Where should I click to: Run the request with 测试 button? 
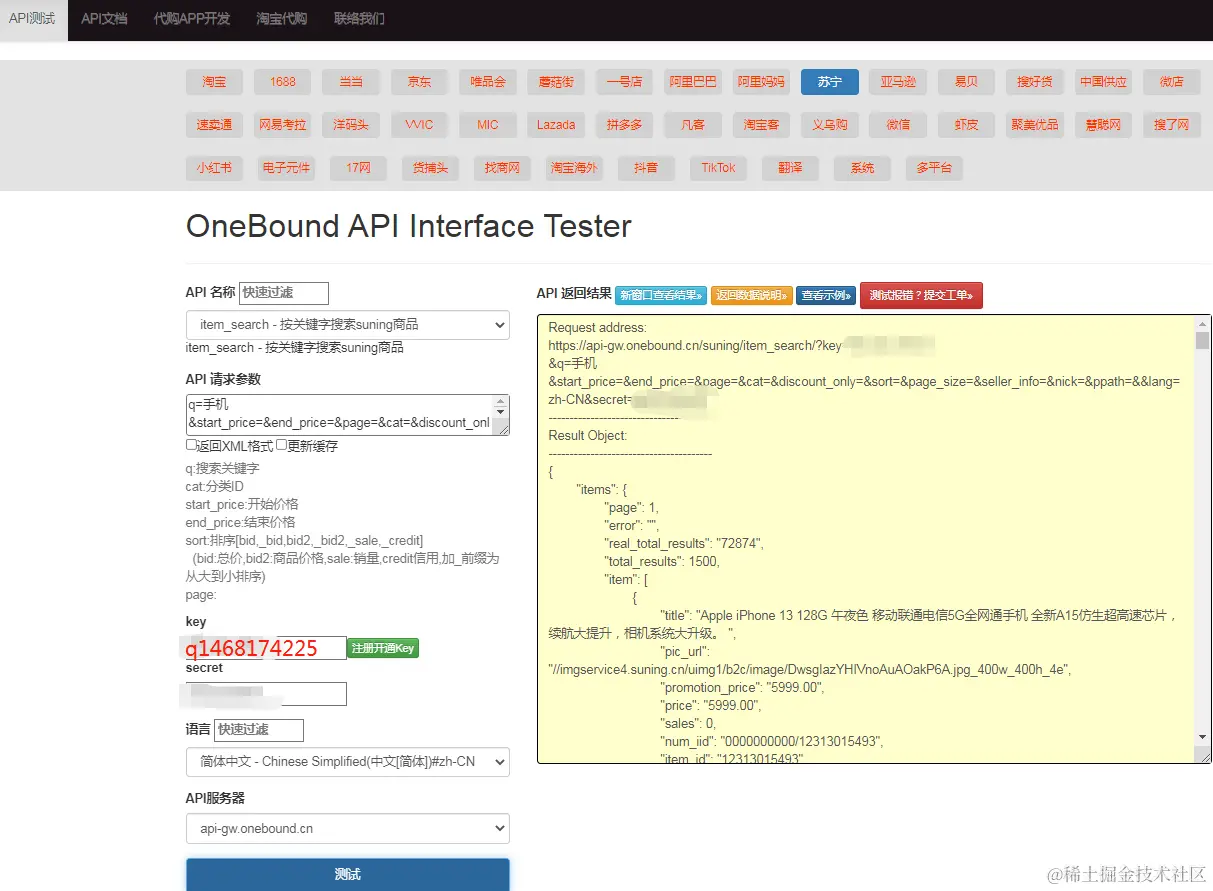tap(348, 875)
